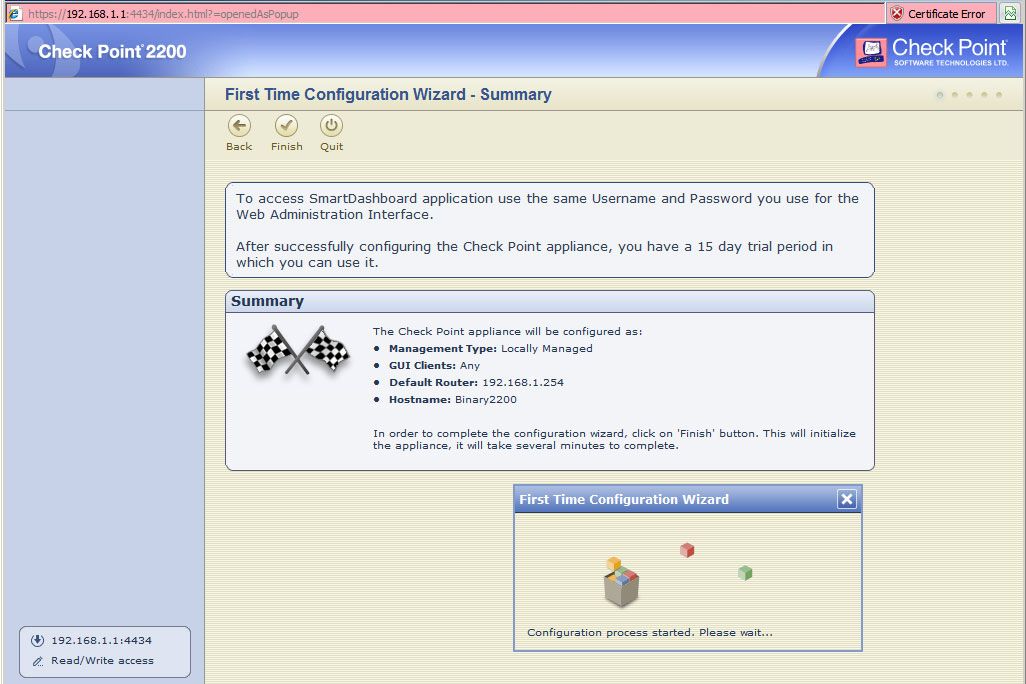This screenshot has width=1026, height=684.
Task: Click the wizard step progress dots
Action: [969, 95]
